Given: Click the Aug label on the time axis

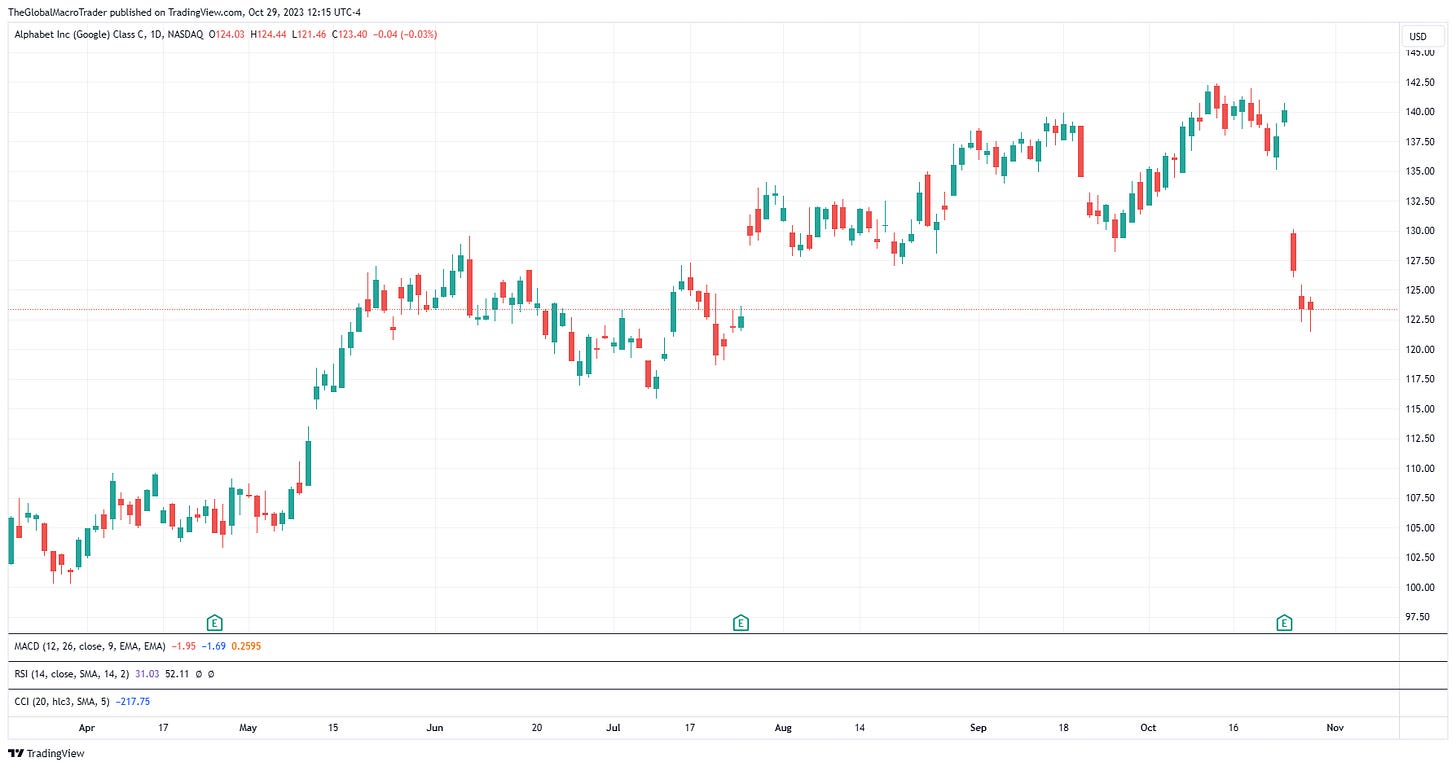Looking at the screenshot, I should point(783,728).
